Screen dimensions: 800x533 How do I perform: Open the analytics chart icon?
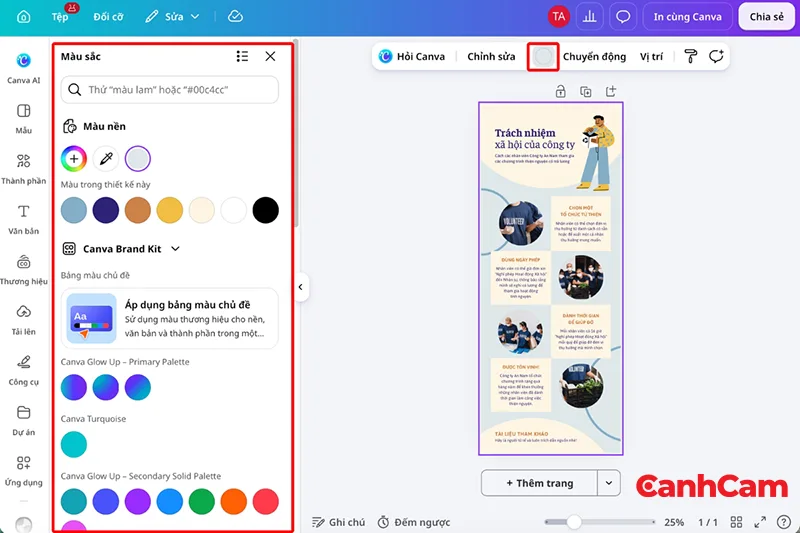tap(589, 17)
